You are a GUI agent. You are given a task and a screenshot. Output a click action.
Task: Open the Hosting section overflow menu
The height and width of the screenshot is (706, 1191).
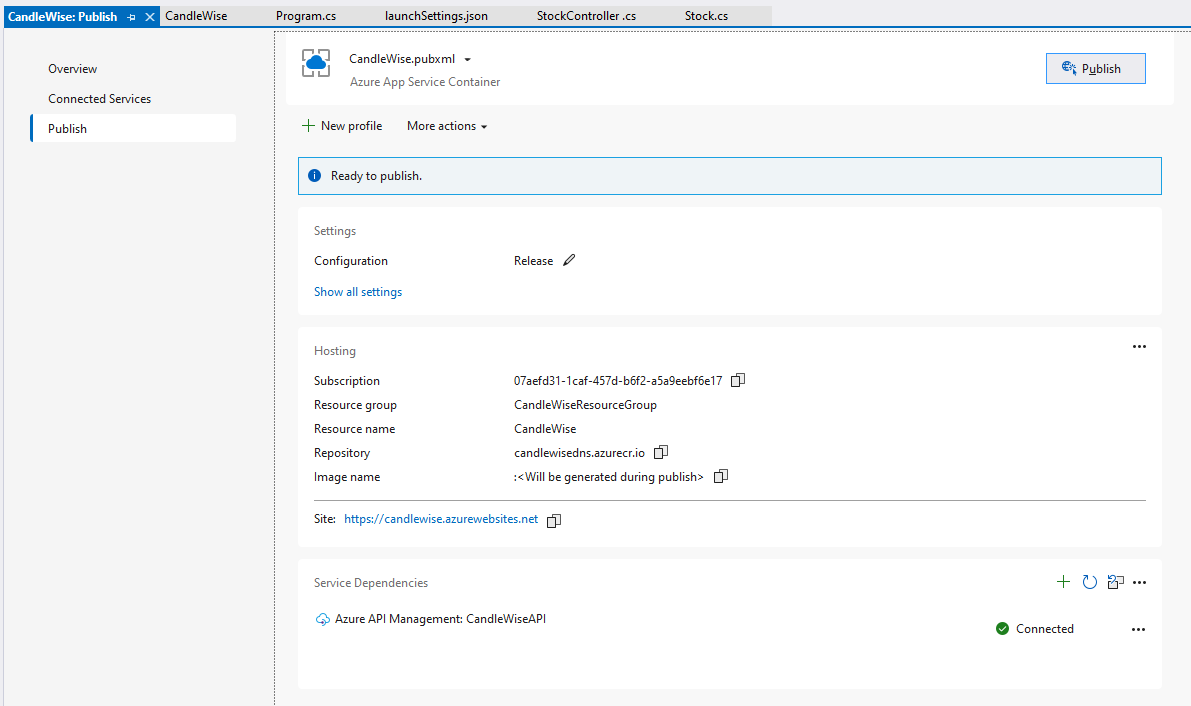(x=1139, y=346)
